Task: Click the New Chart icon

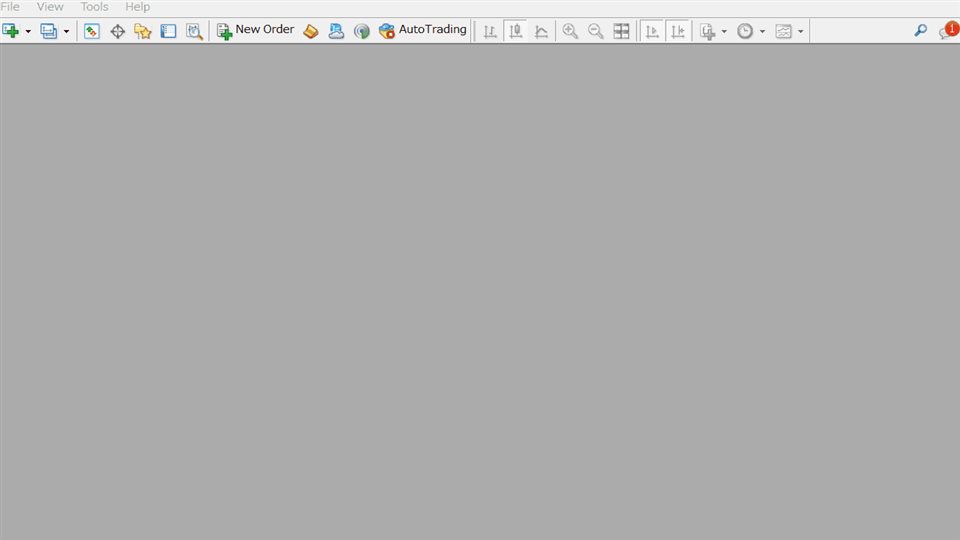Action: (10, 31)
